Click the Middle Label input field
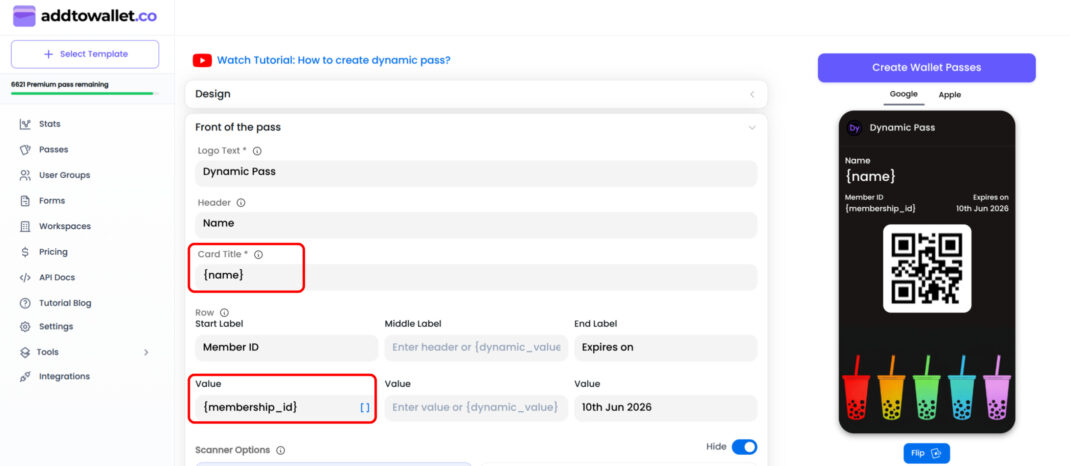This screenshot has width=1070, height=466. click(x=476, y=348)
